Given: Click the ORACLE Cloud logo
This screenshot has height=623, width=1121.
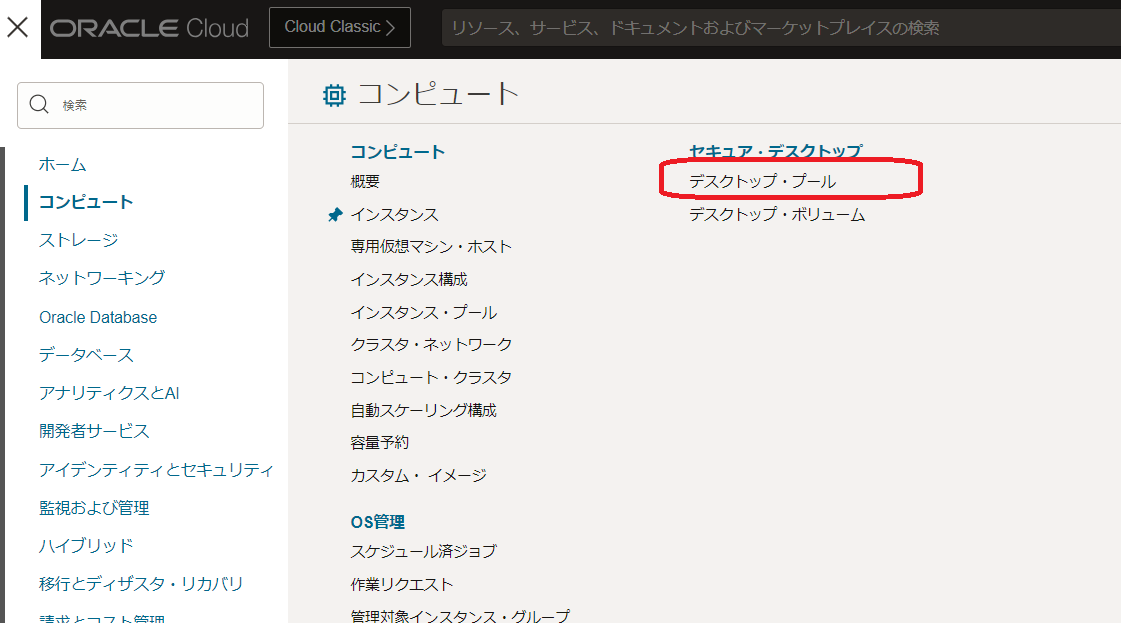Looking at the screenshot, I should (x=148, y=27).
